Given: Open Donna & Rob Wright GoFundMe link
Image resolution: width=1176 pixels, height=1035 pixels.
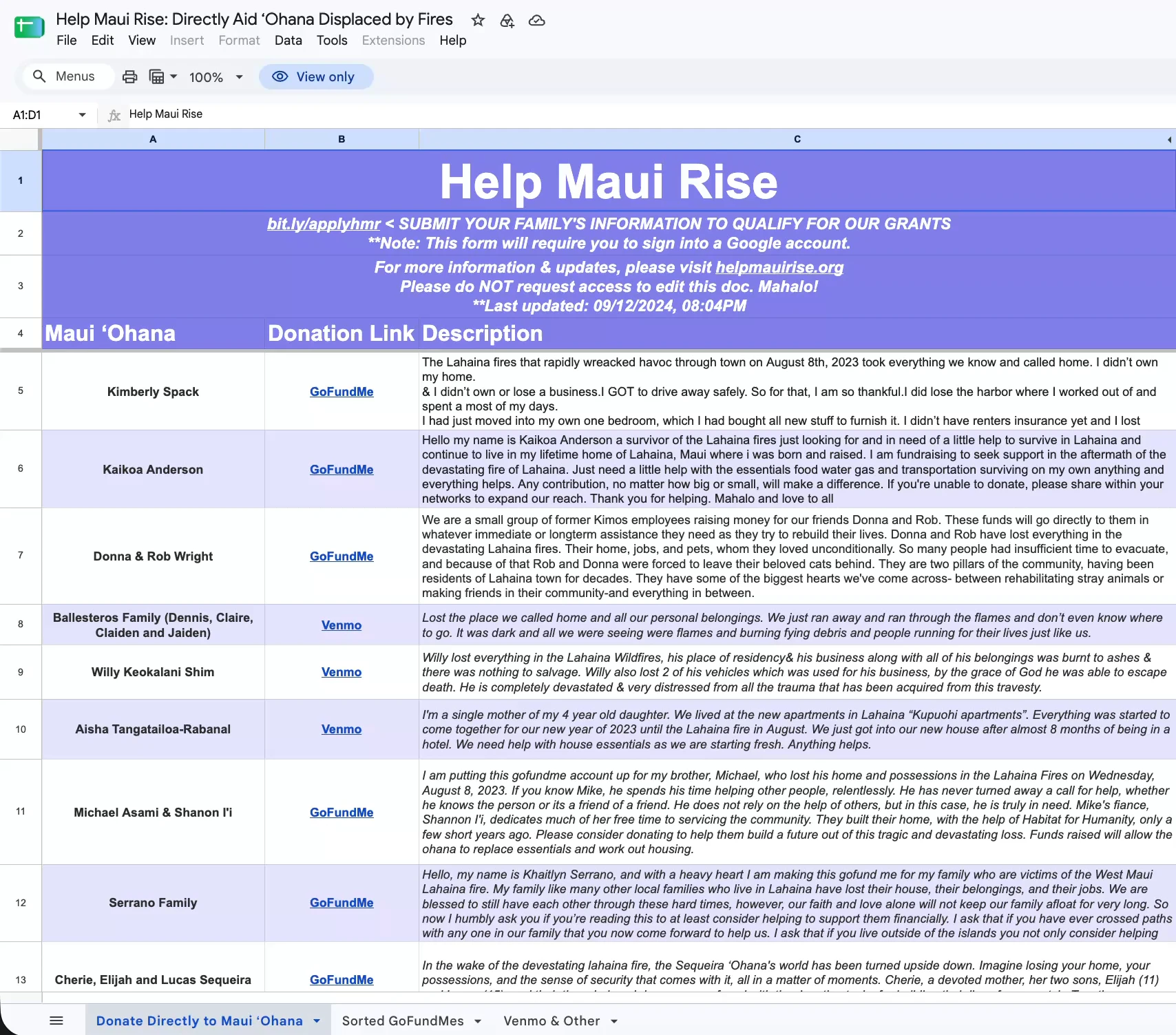Looking at the screenshot, I should (342, 556).
